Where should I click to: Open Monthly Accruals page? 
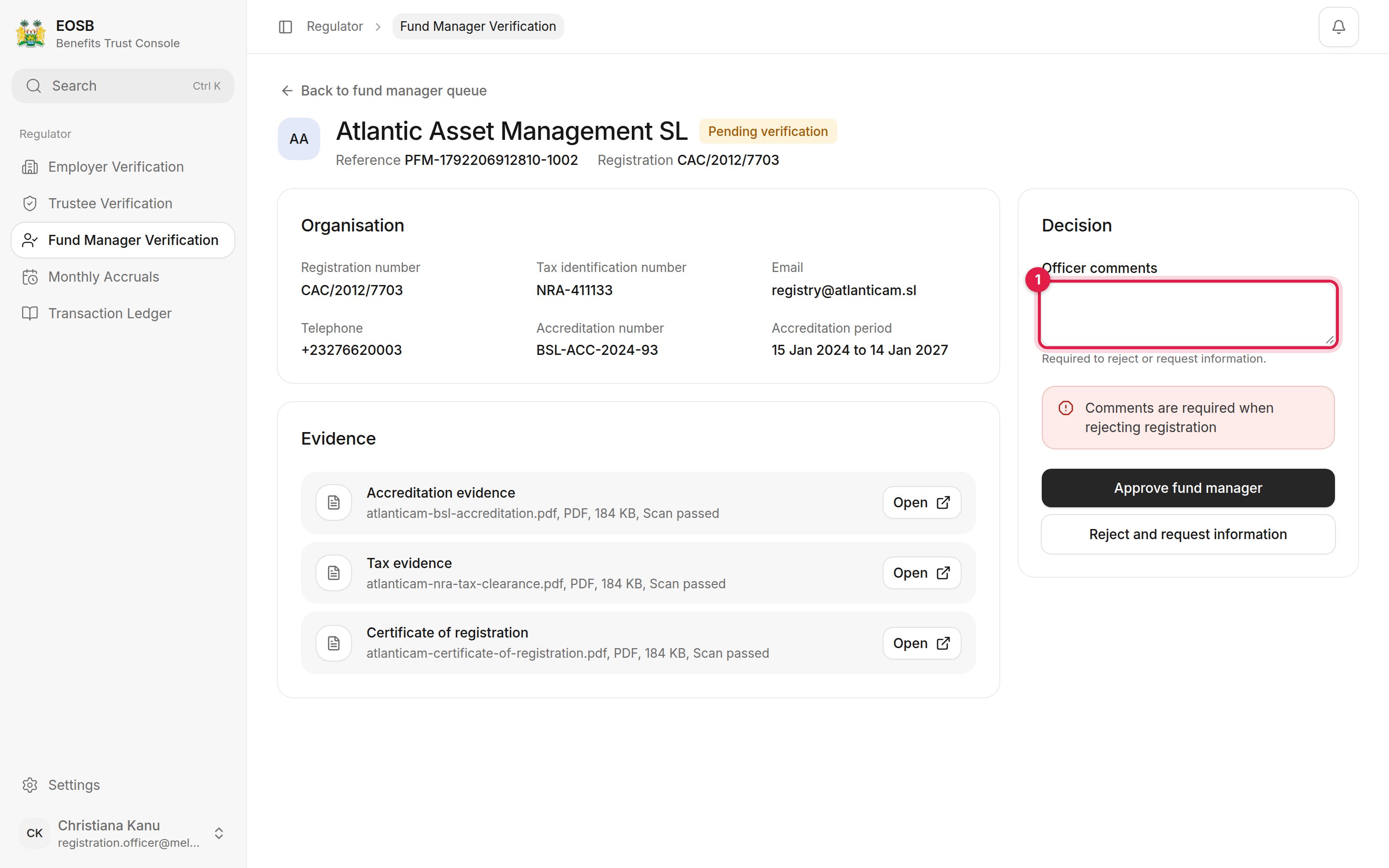click(123, 277)
